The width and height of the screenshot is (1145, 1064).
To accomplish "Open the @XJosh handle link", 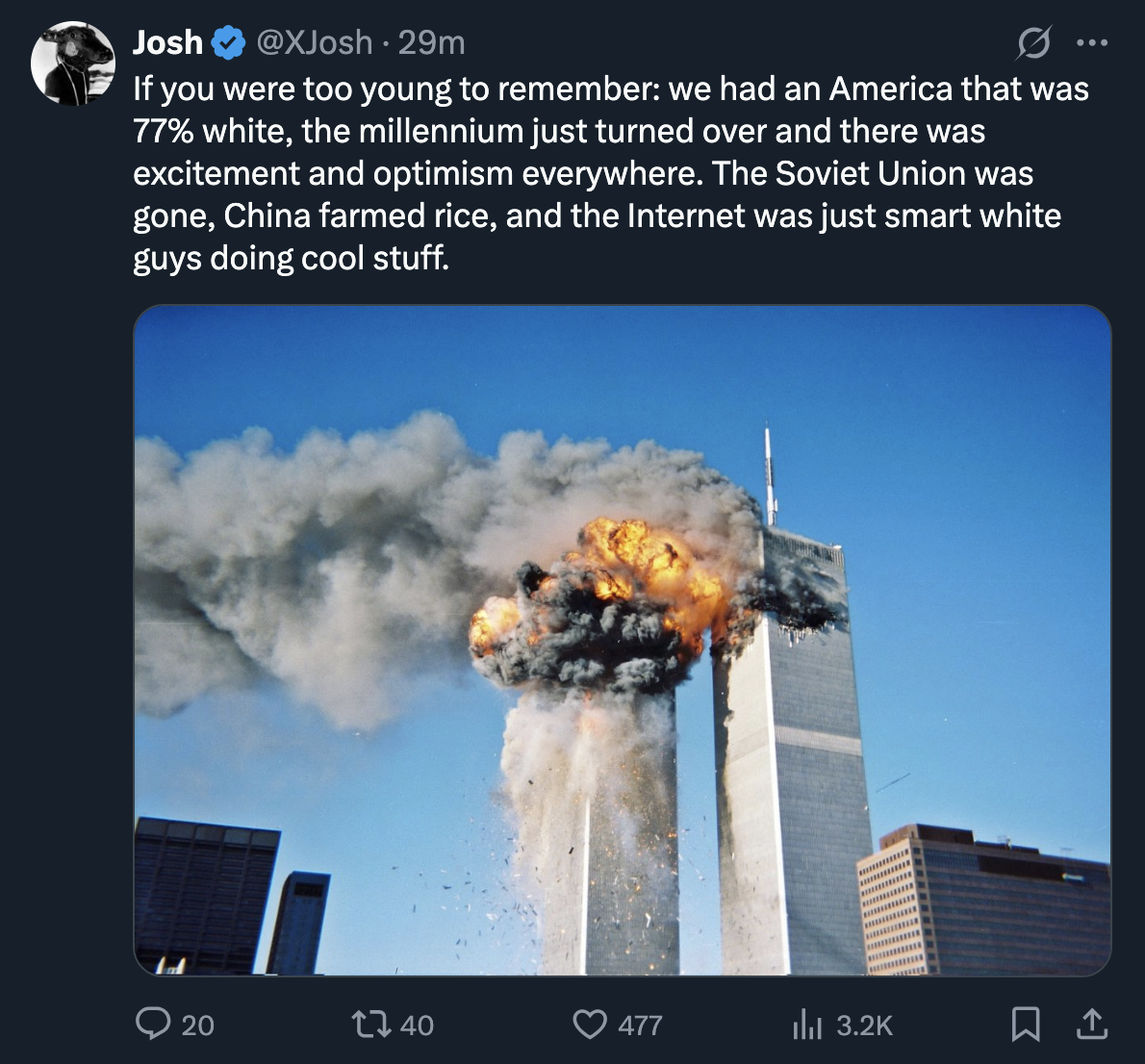I will click(314, 43).
